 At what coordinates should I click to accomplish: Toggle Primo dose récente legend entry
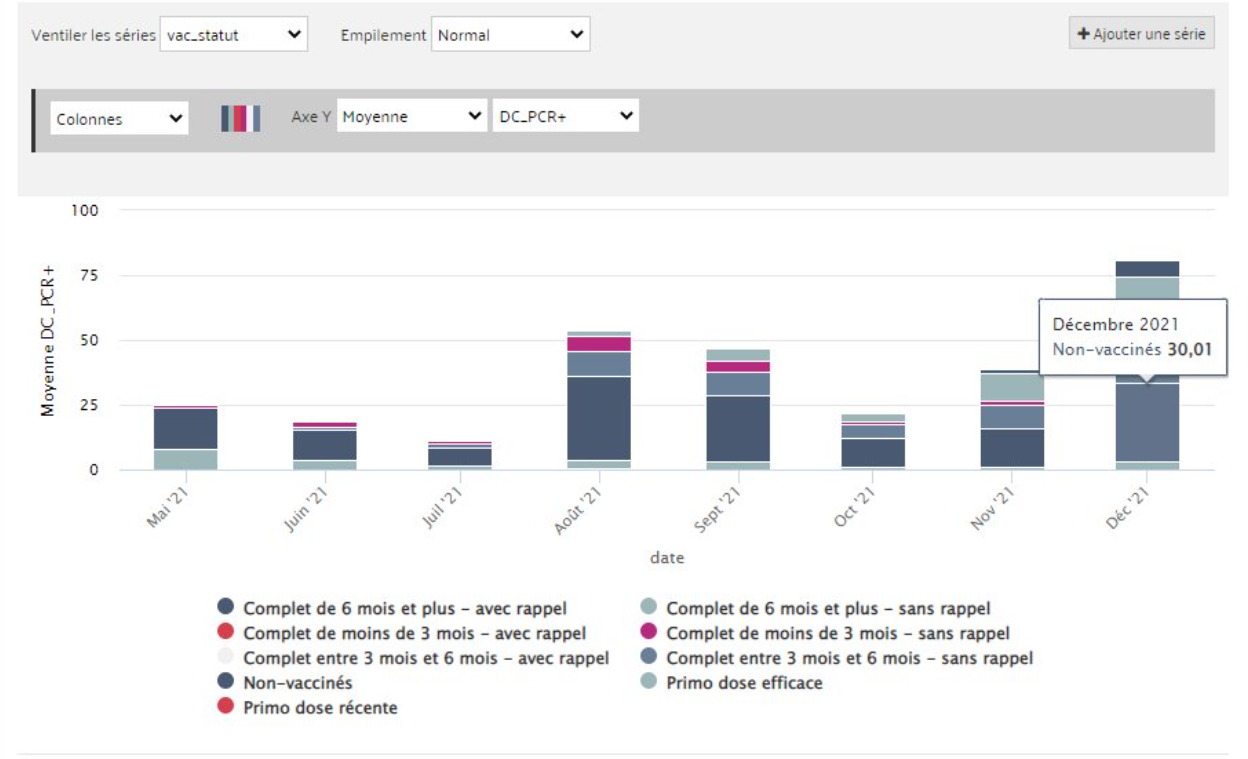point(319,708)
